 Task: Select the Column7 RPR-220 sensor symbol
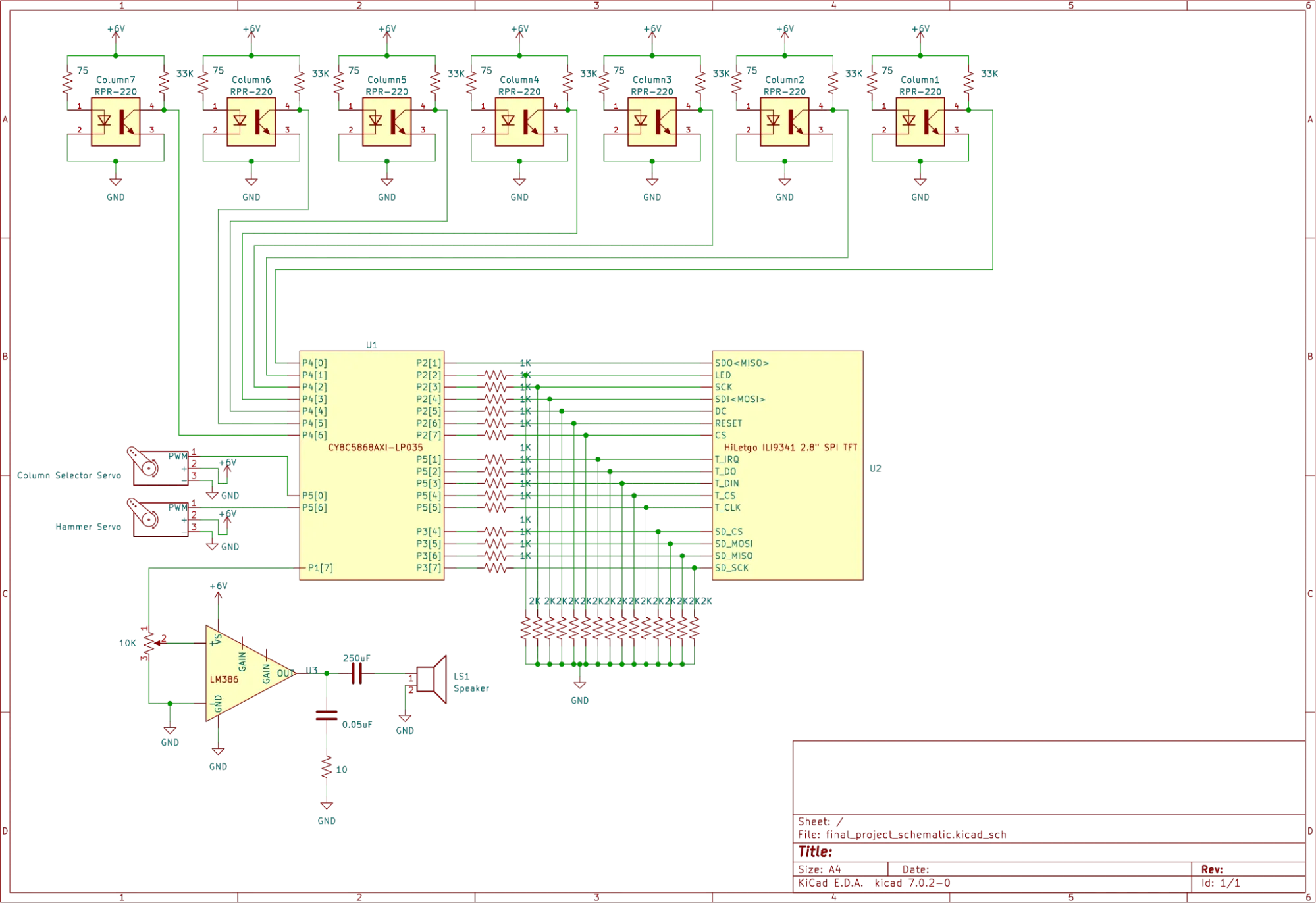pos(116,122)
